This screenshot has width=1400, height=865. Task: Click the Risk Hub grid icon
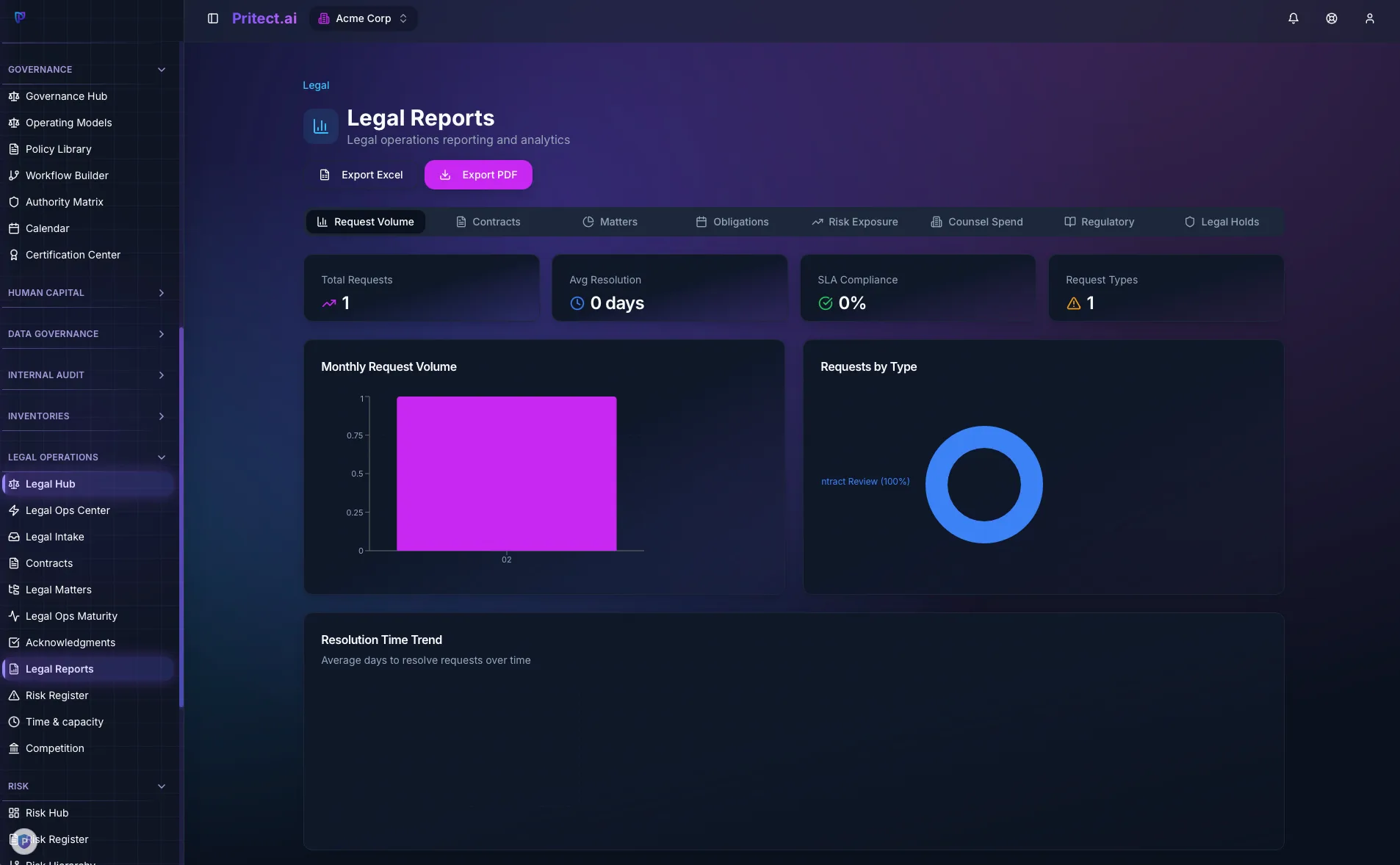click(14, 813)
